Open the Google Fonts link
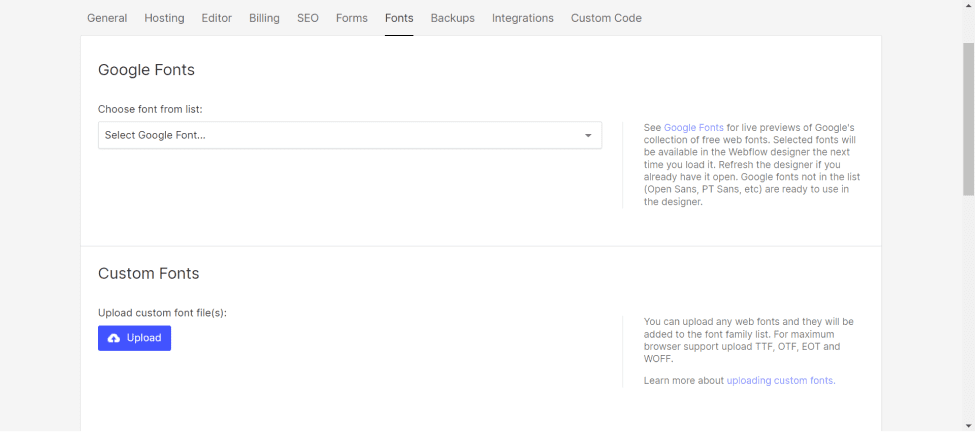This screenshot has width=975, height=432. (x=693, y=128)
